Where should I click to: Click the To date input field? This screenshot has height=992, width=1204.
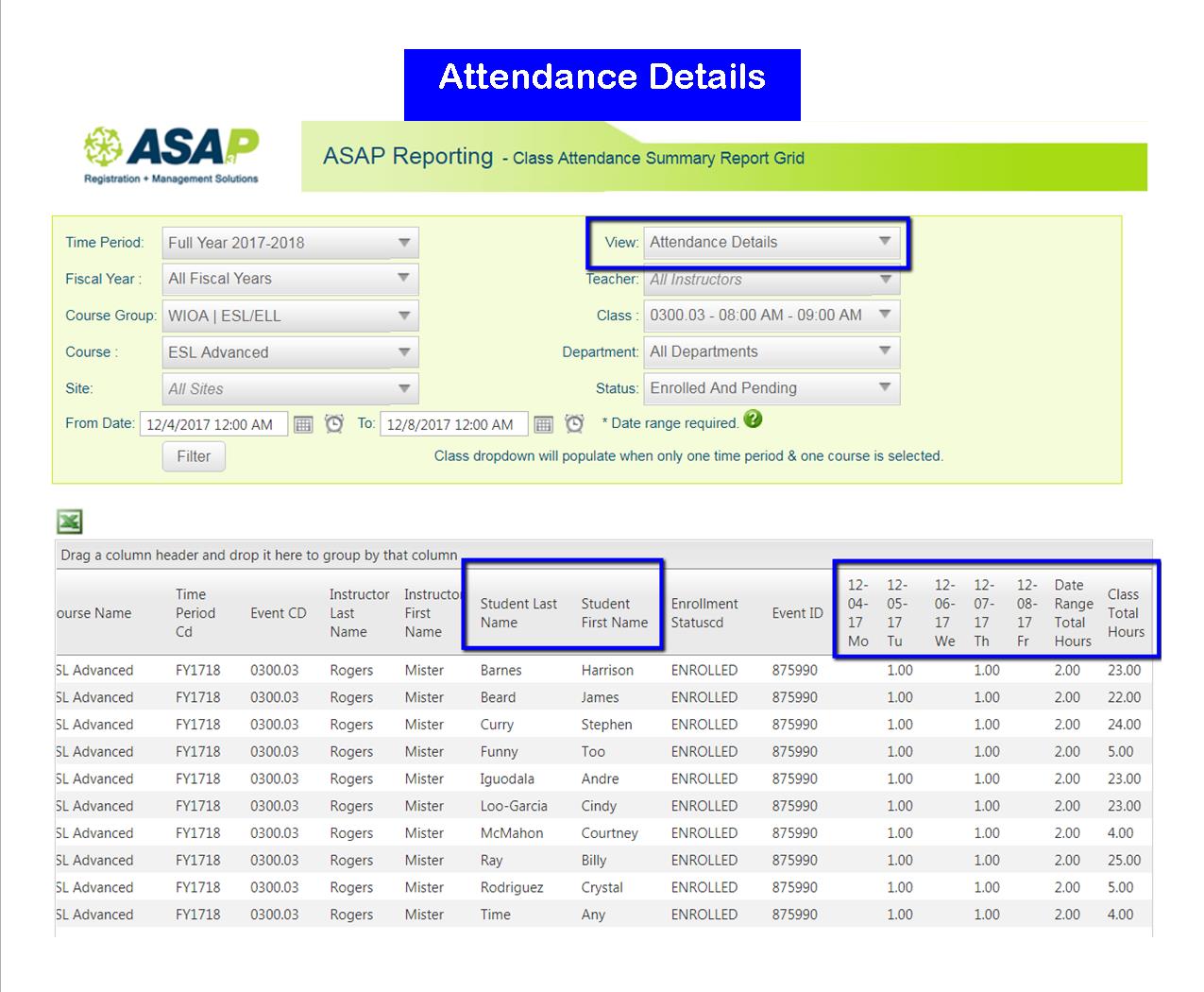(453, 424)
